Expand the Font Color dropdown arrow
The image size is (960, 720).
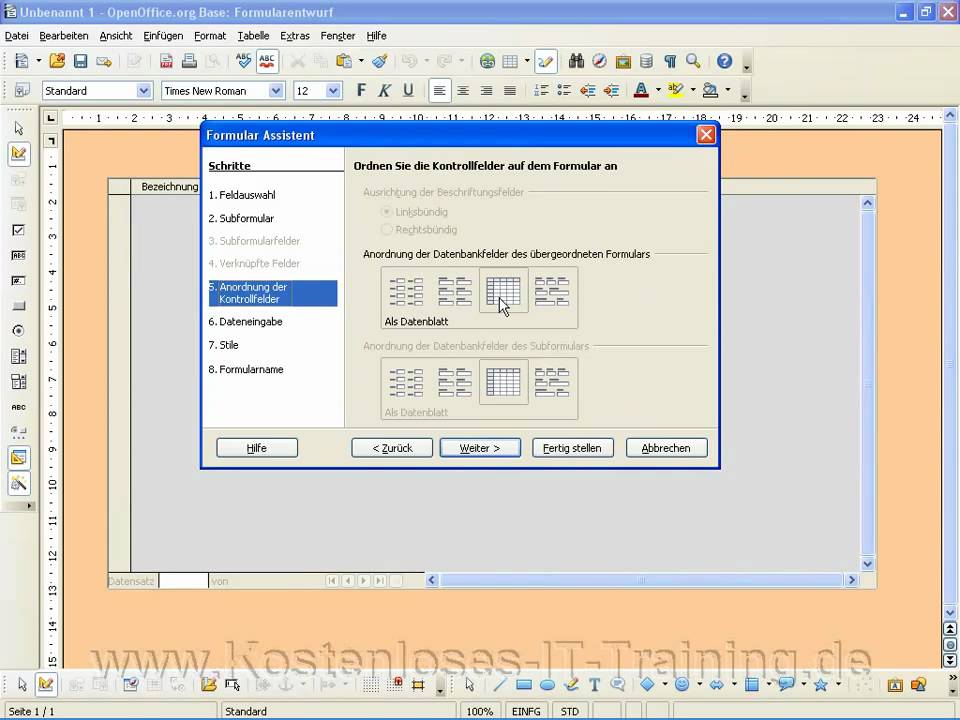pyautogui.click(x=658, y=90)
